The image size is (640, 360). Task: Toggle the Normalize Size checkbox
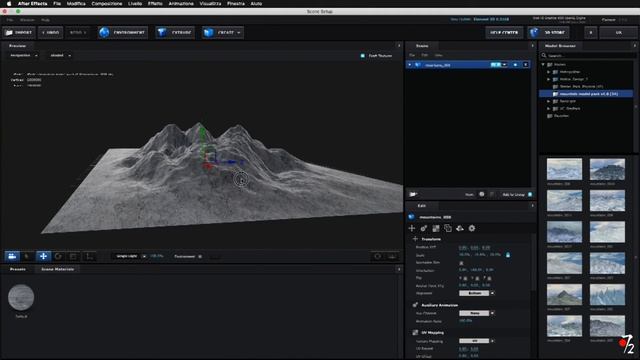tap(461, 262)
